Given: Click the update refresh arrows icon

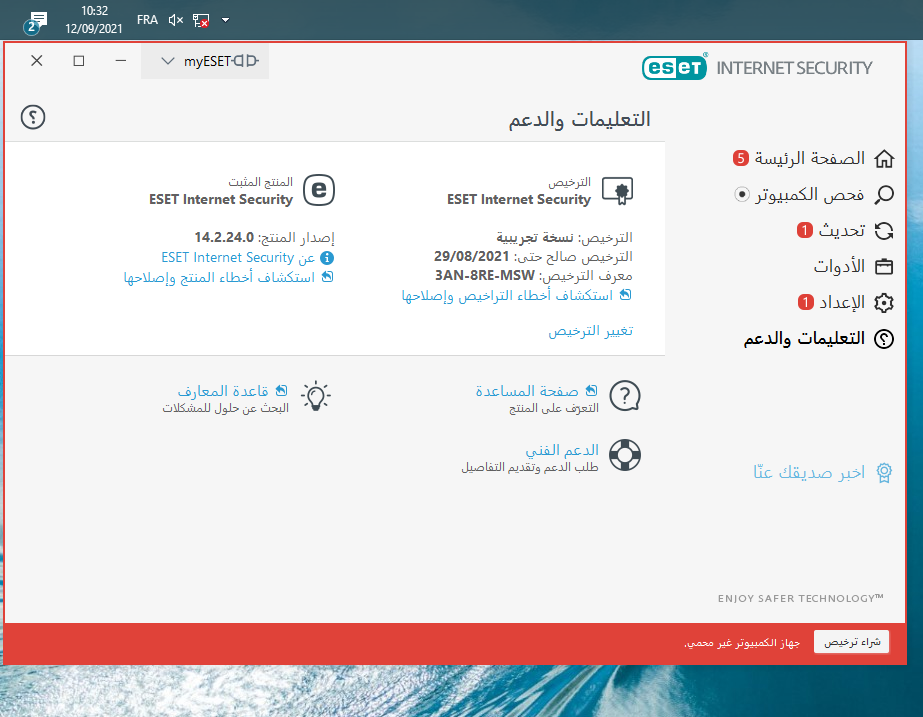Looking at the screenshot, I should (x=884, y=231).
